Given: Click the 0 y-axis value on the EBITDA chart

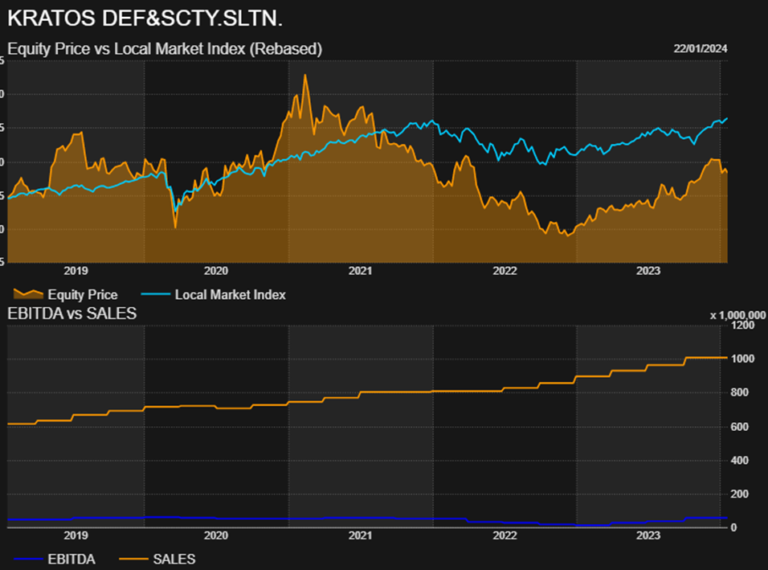Looking at the screenshot, I should coord(734,528).
